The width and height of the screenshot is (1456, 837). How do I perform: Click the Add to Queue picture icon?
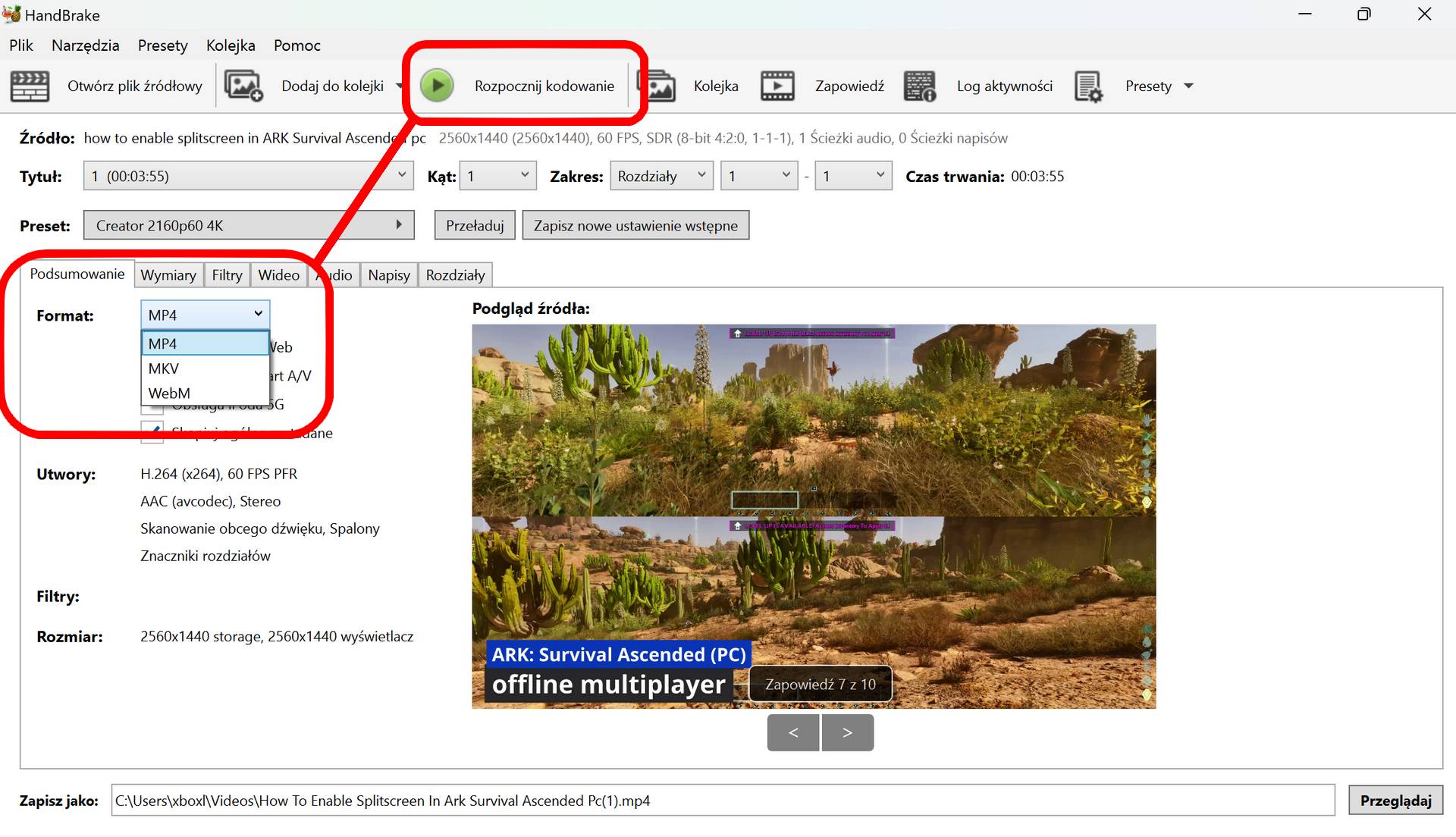pos(243,86)
